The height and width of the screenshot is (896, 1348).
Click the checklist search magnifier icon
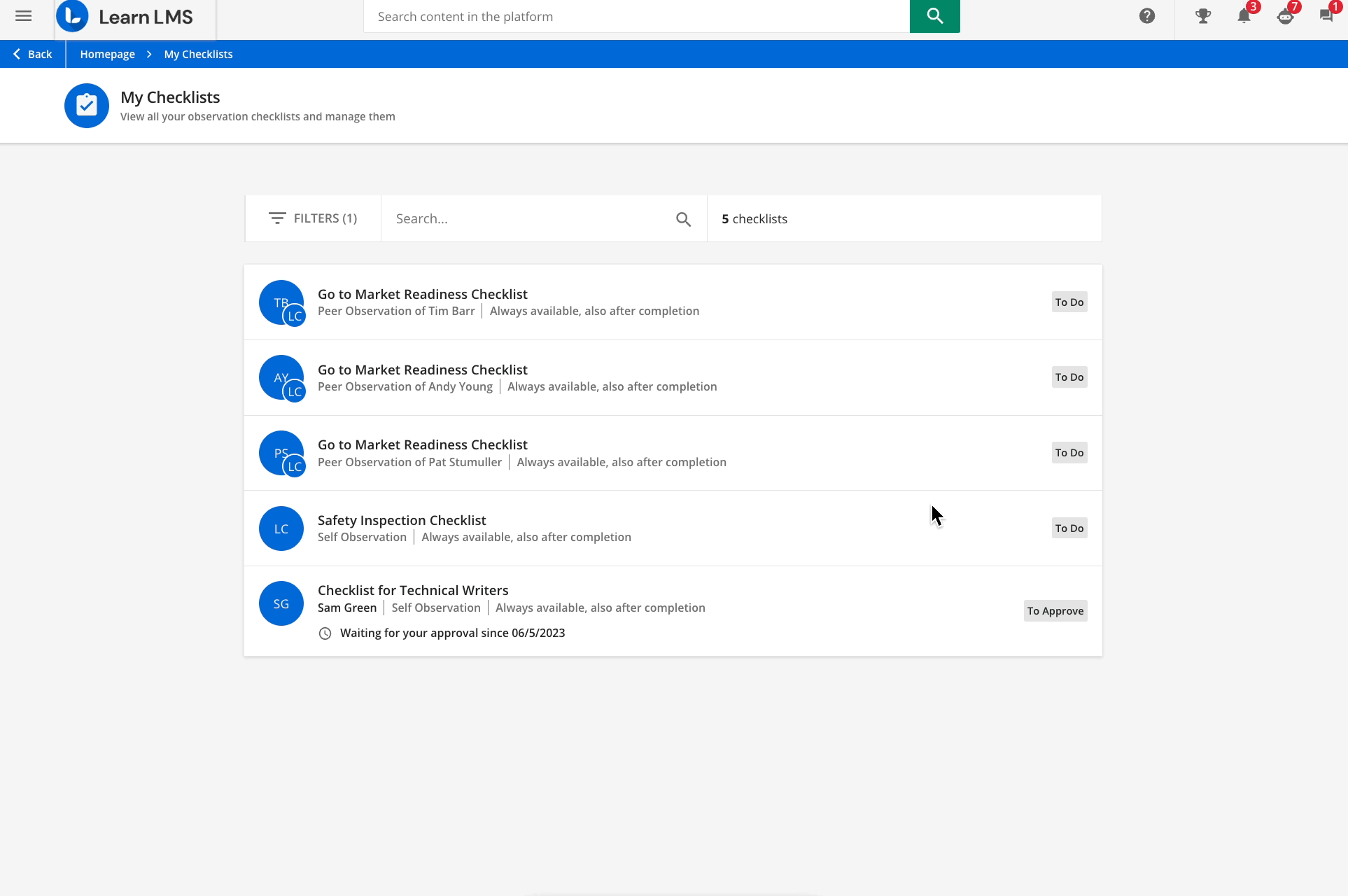683,219
